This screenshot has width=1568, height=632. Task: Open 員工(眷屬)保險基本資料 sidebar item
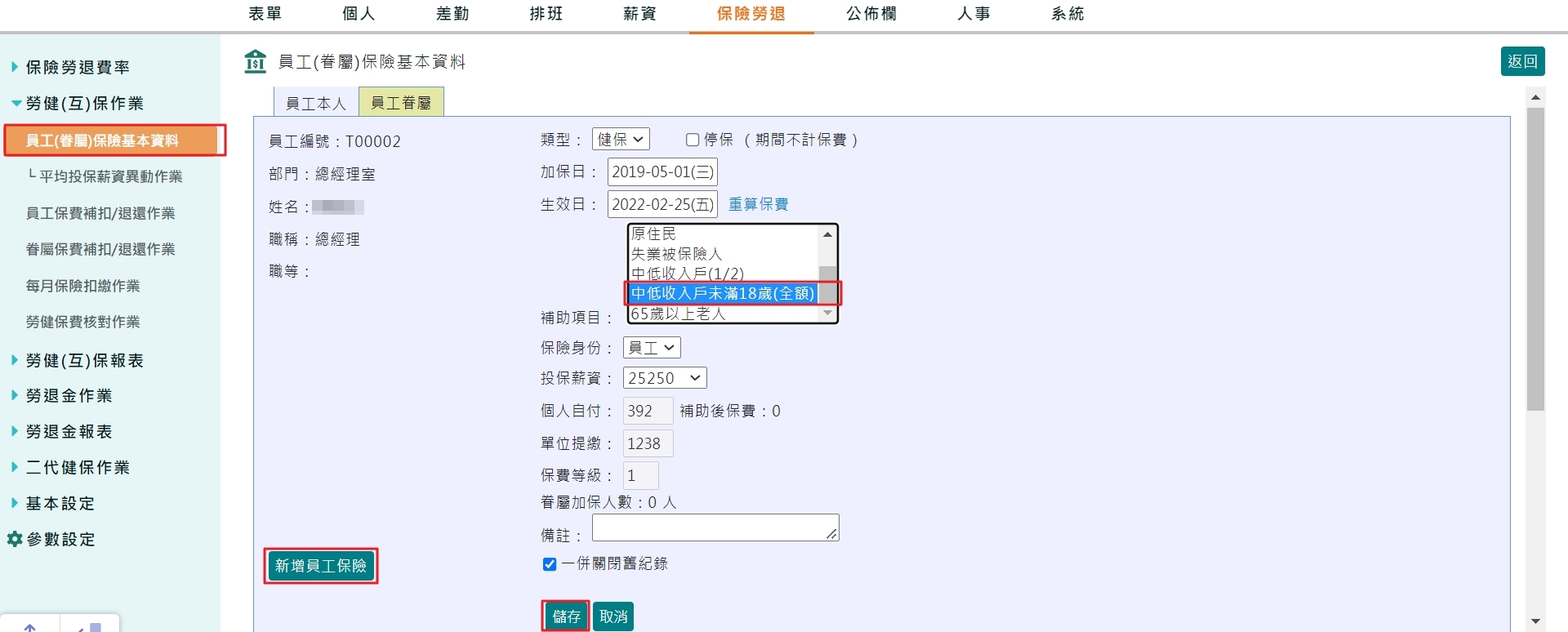tap(113, 140)
